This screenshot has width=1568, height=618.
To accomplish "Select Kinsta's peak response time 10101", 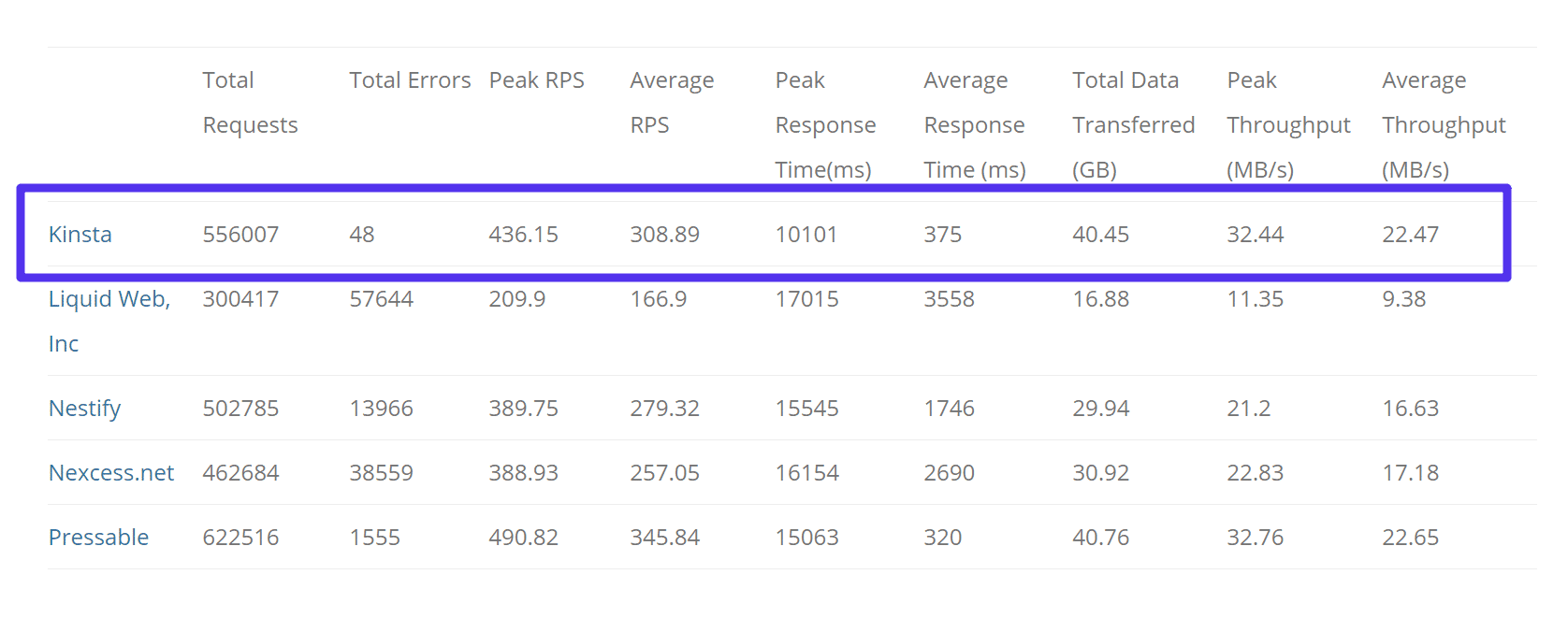I will (x=806, y=234).
